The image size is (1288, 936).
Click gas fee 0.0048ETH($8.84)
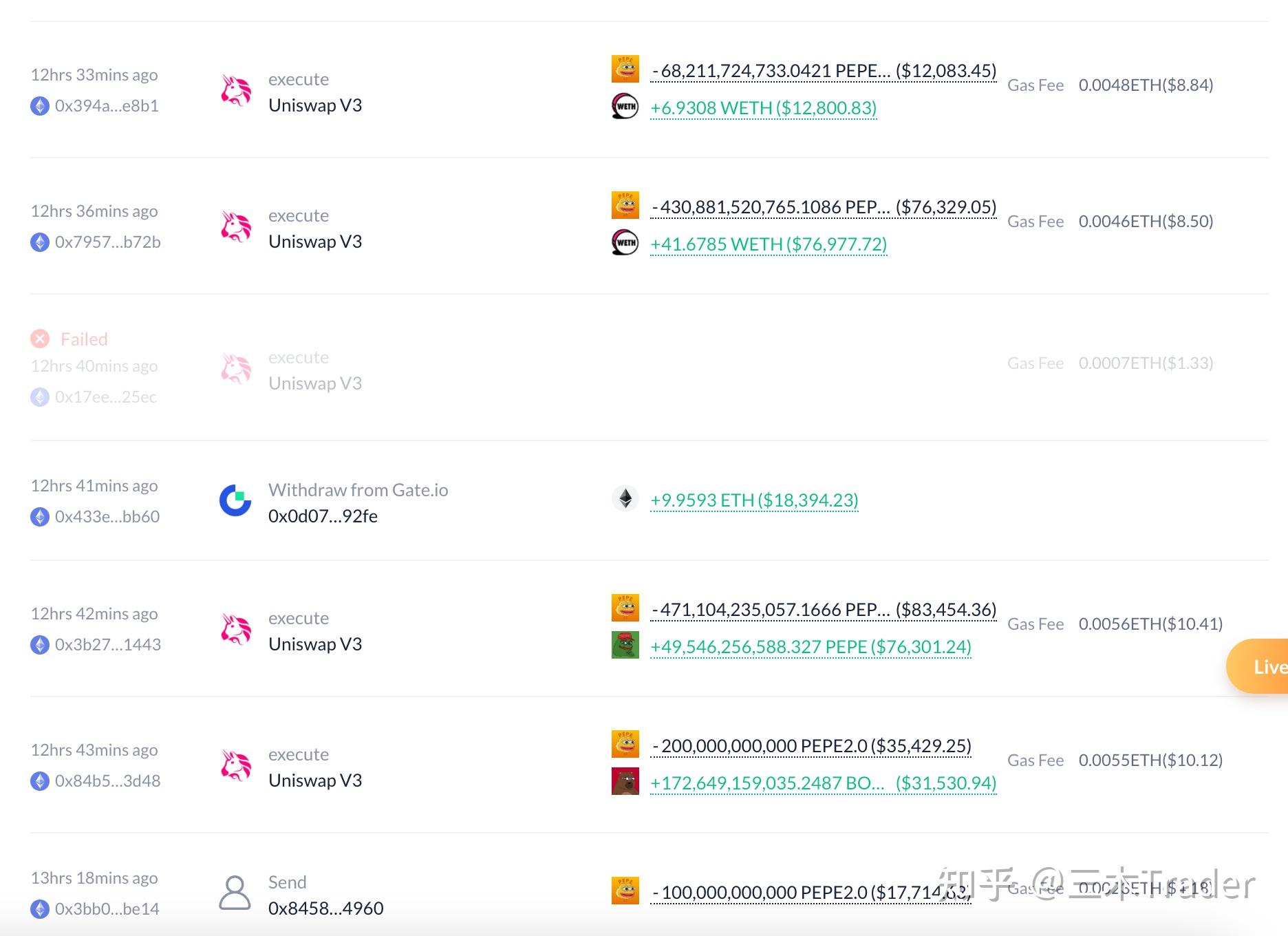click(x=1146, y=85)
